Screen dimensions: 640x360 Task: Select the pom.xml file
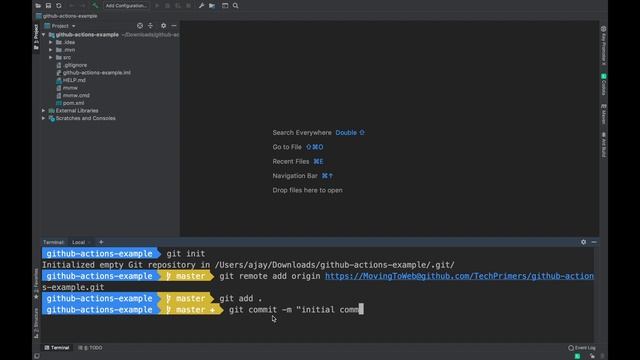tap(73, 103)
